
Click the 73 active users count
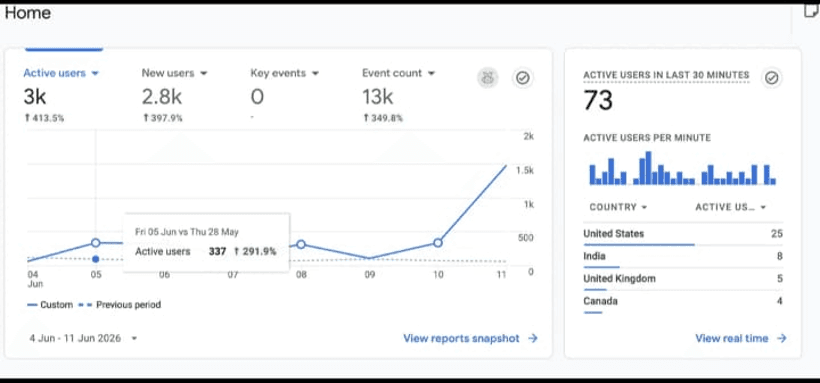[x=598, y=100]
